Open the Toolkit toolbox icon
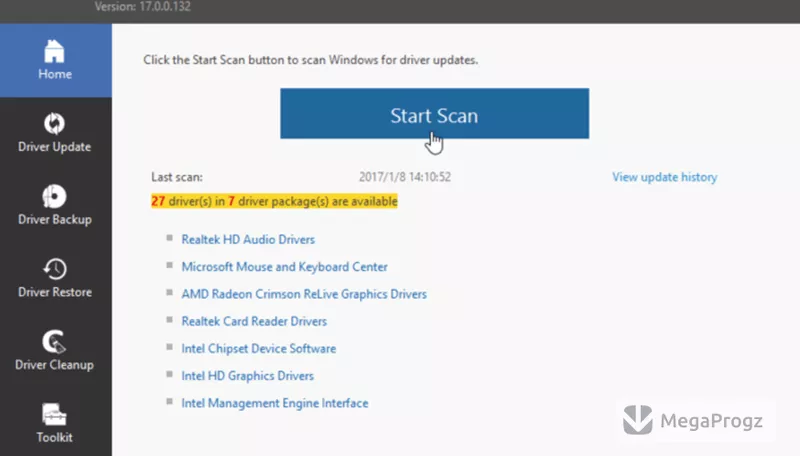 (54, 415)
